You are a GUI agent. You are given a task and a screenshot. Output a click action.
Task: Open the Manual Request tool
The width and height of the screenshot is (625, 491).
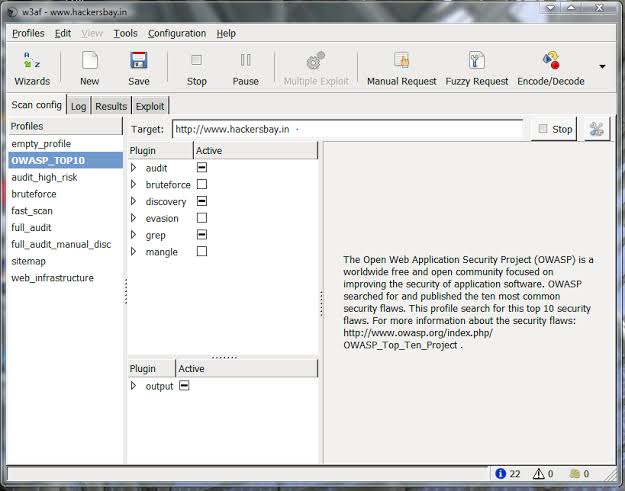tap(401, 68)
